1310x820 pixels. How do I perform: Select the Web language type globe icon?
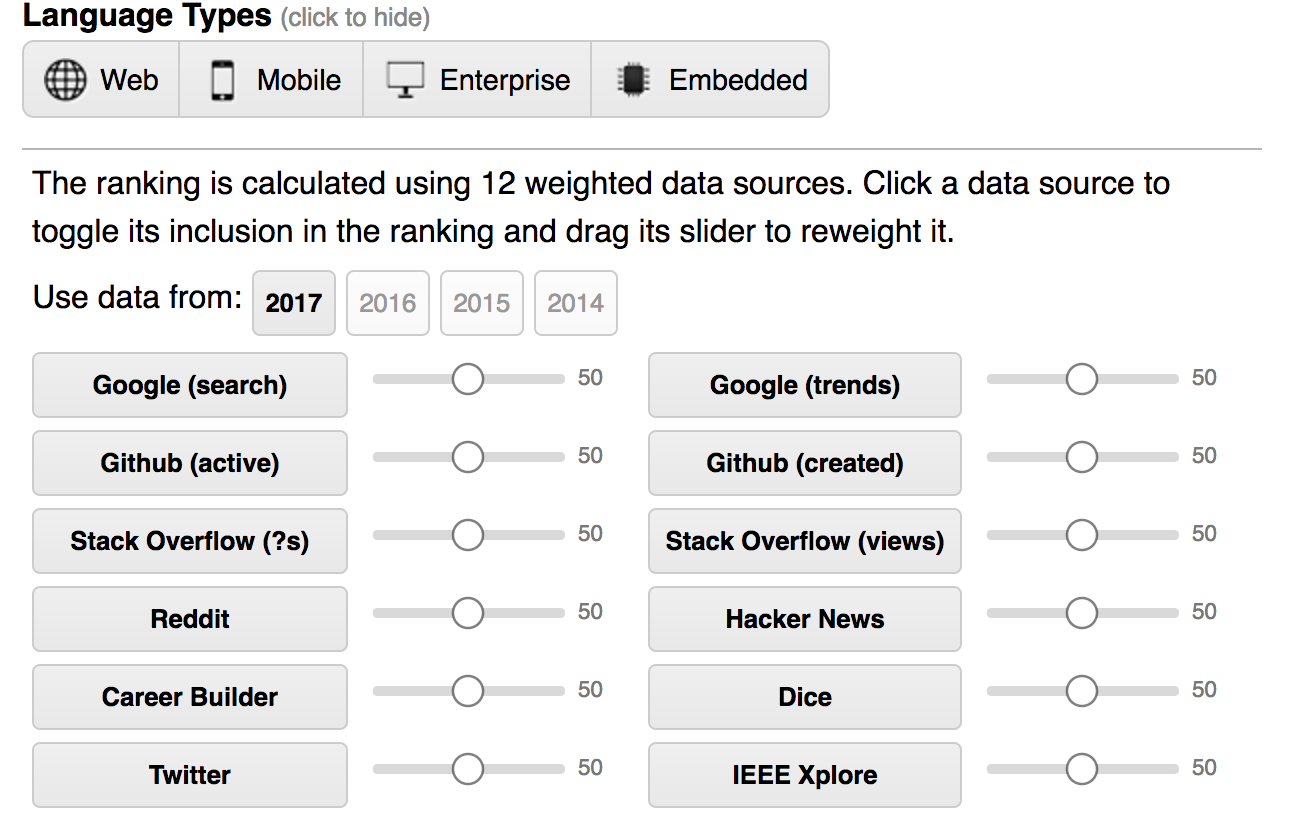[x=66, y=79]
